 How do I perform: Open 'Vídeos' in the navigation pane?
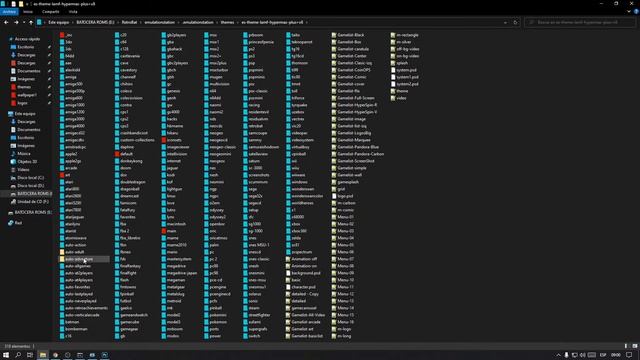[23, 170]
